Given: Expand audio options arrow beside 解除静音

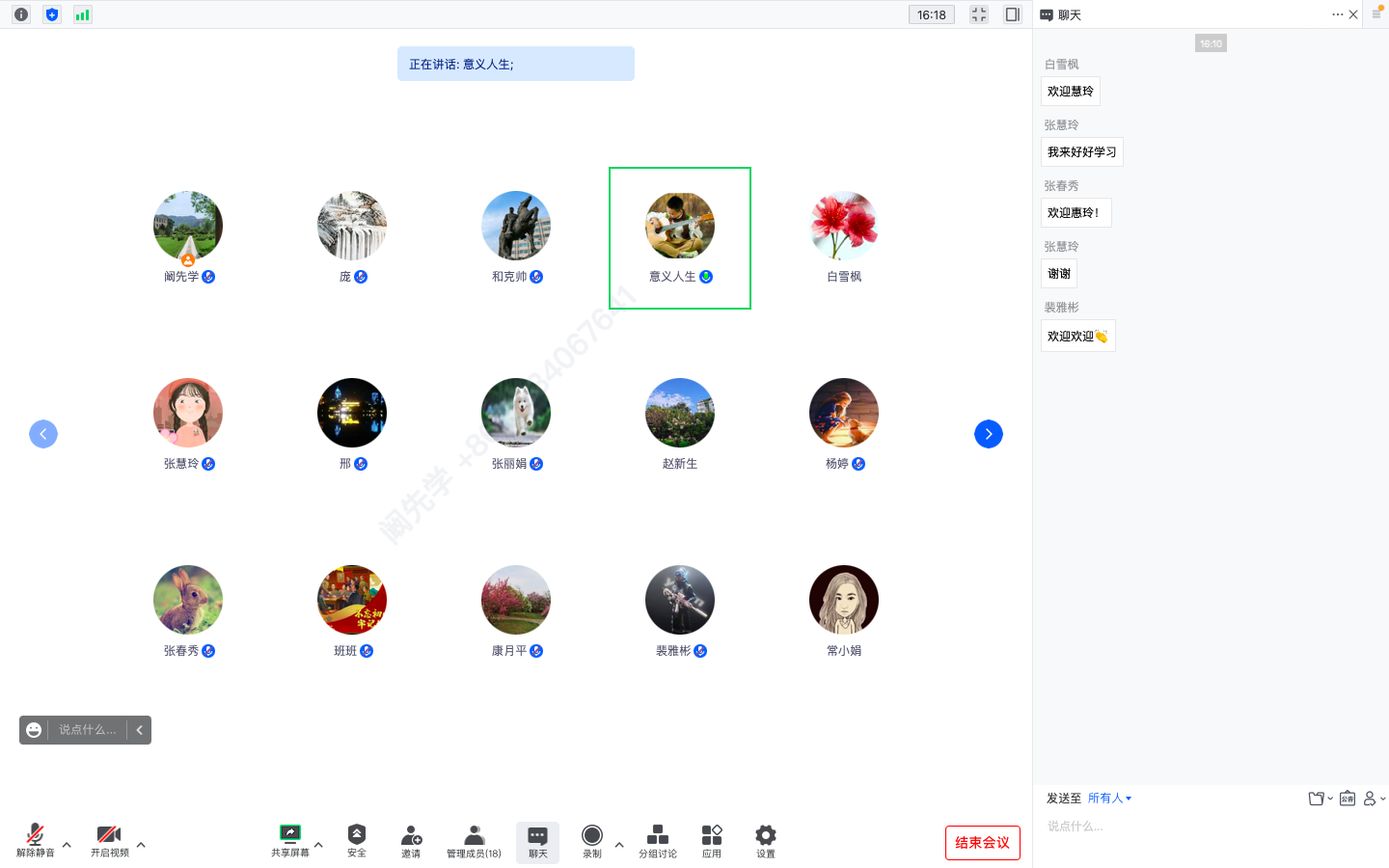Looking at the screenshot, I should coord(67,845).
